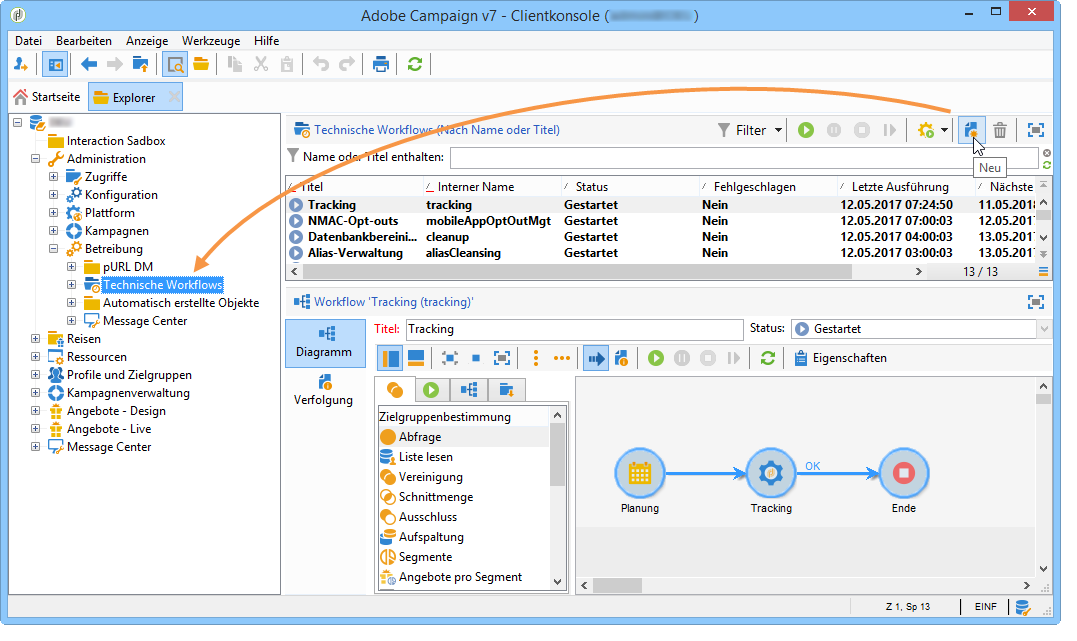Click the New workflow icon

pos(971,130)
